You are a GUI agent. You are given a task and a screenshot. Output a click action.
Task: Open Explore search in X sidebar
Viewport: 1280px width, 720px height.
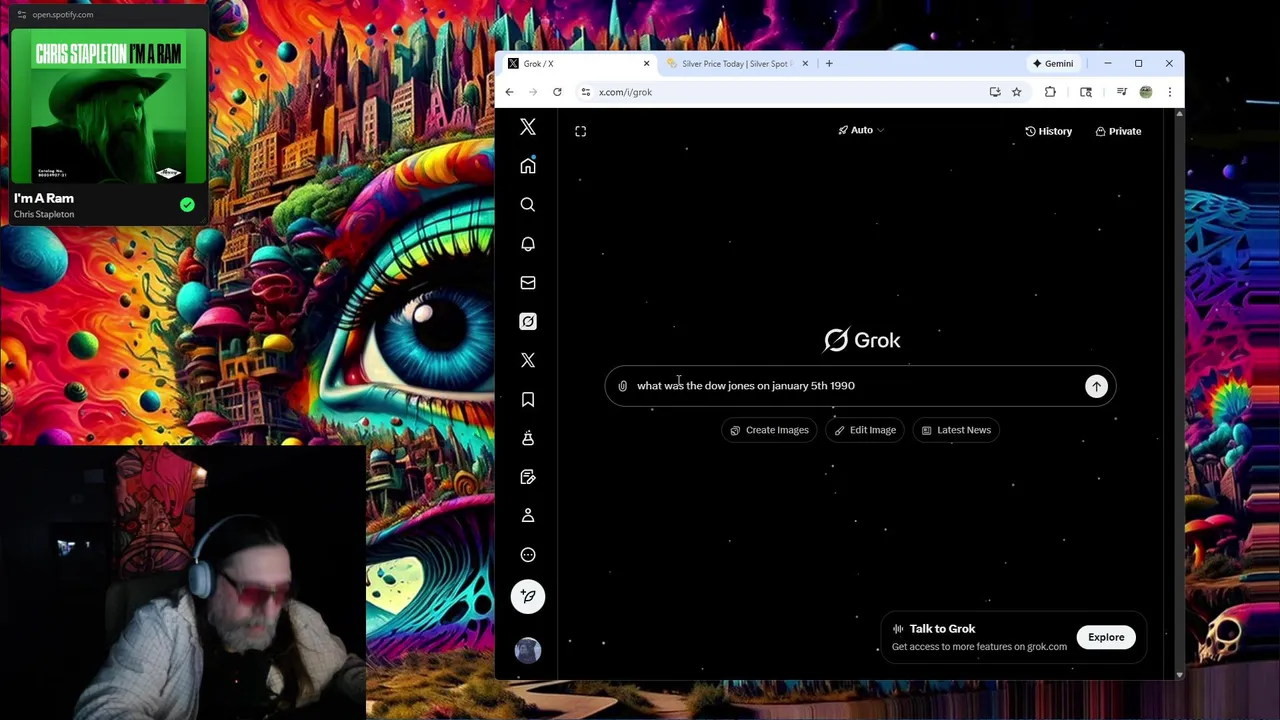528,205
